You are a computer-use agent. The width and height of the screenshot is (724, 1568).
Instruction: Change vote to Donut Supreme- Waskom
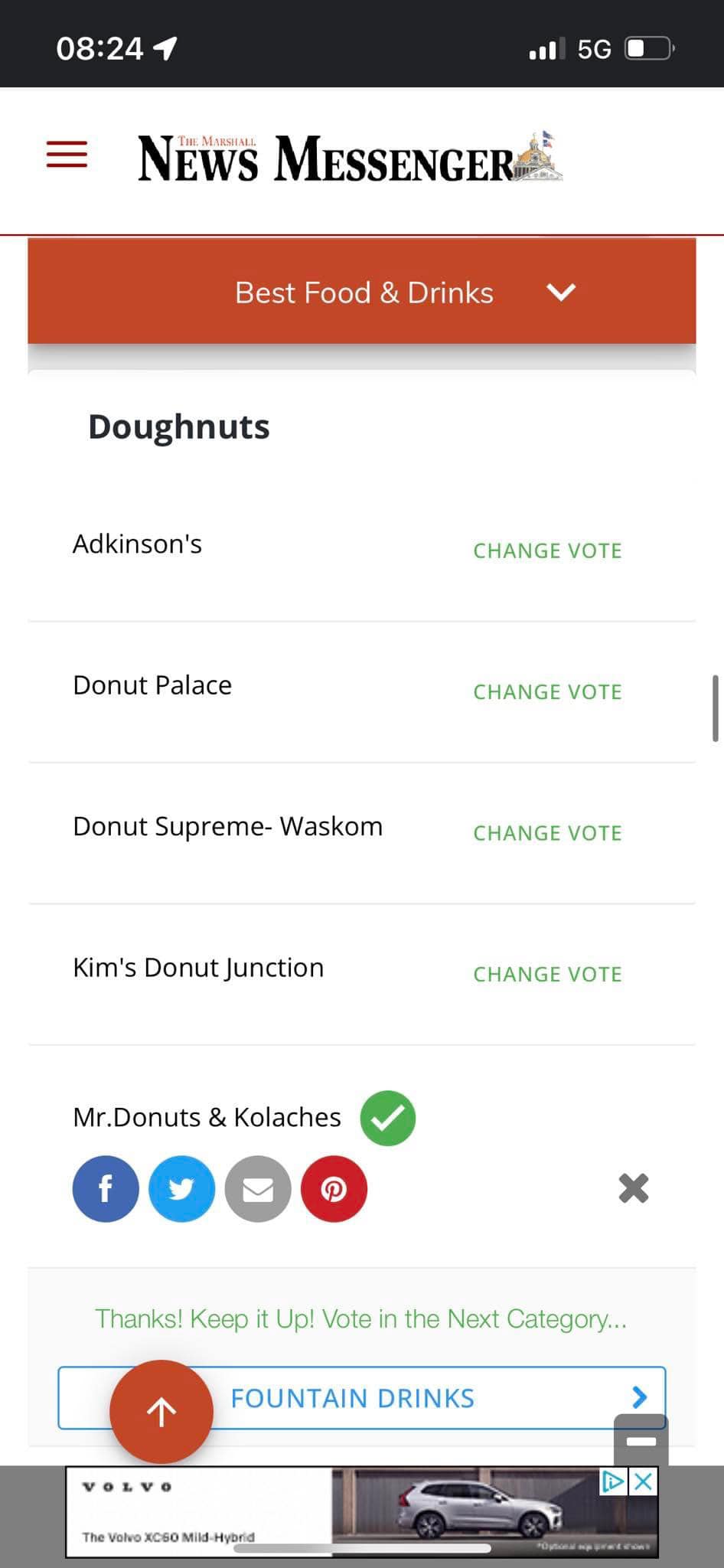547,833
